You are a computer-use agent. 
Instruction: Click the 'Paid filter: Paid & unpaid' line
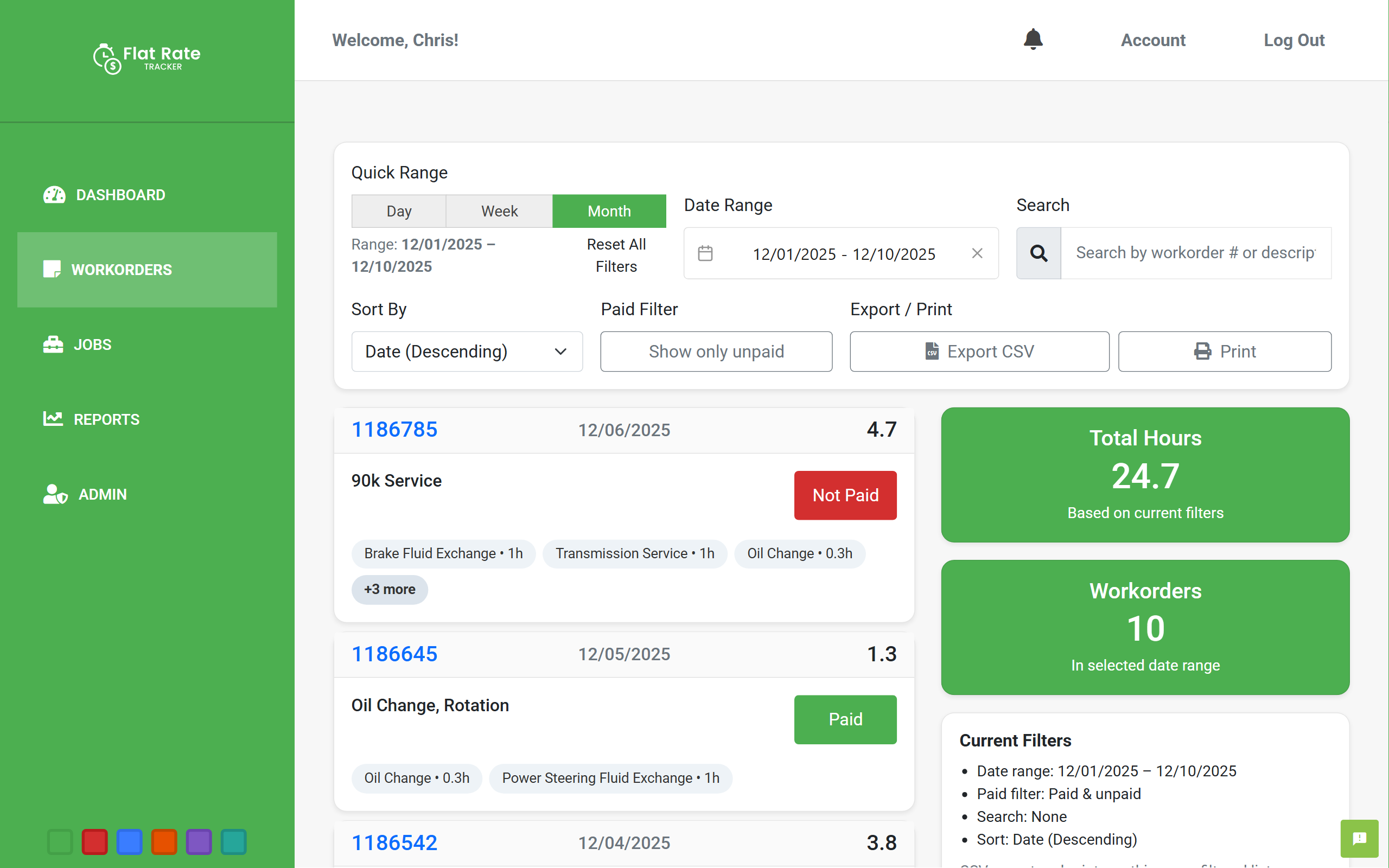coord(1059,794)
